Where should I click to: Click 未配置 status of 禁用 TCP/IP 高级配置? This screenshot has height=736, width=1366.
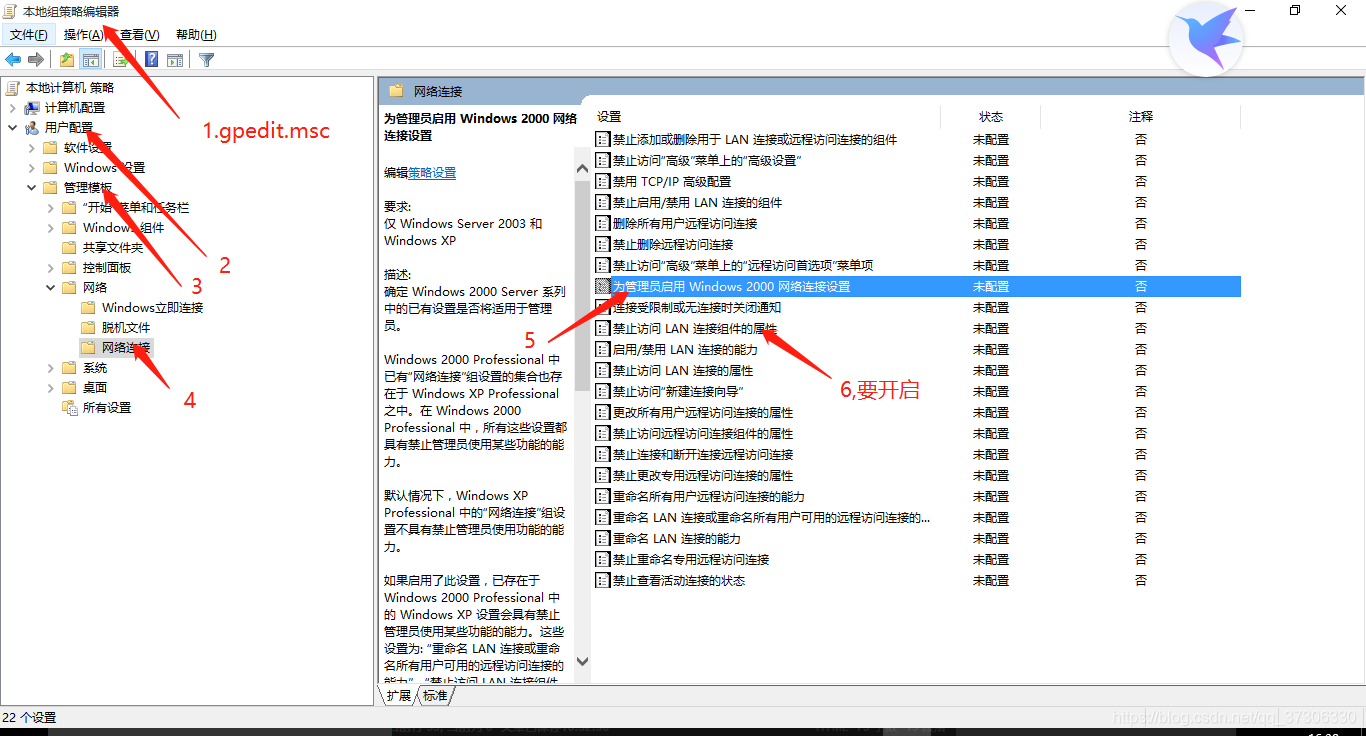pos(991,181)
